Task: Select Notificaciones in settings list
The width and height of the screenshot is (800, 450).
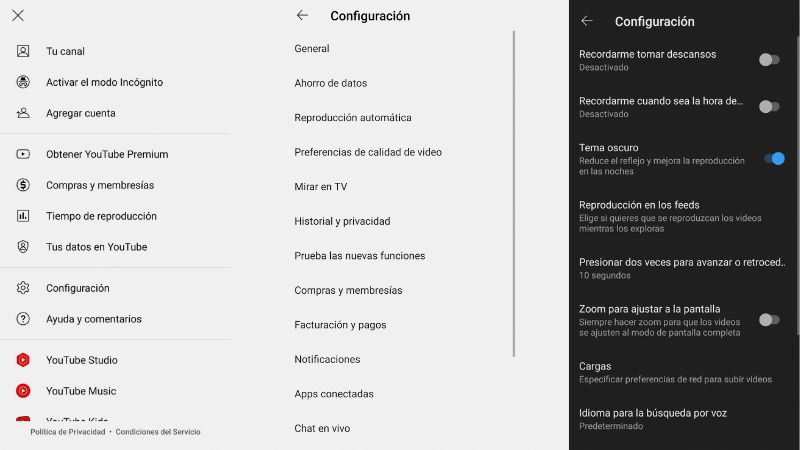Action: click(x=327, y=359)
